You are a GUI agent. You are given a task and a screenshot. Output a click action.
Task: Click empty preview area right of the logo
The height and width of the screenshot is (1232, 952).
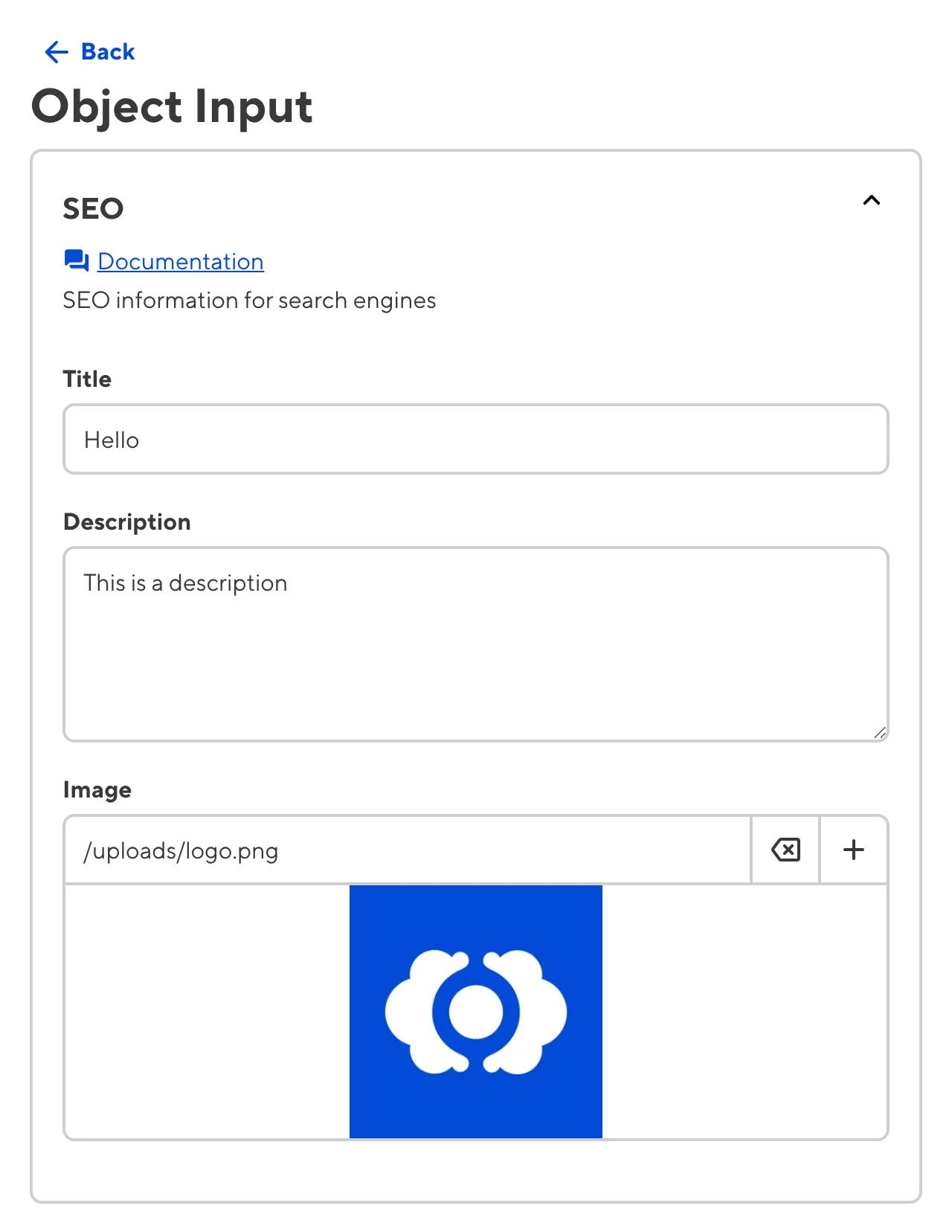pyautogui.click(x=744, y=1012)
